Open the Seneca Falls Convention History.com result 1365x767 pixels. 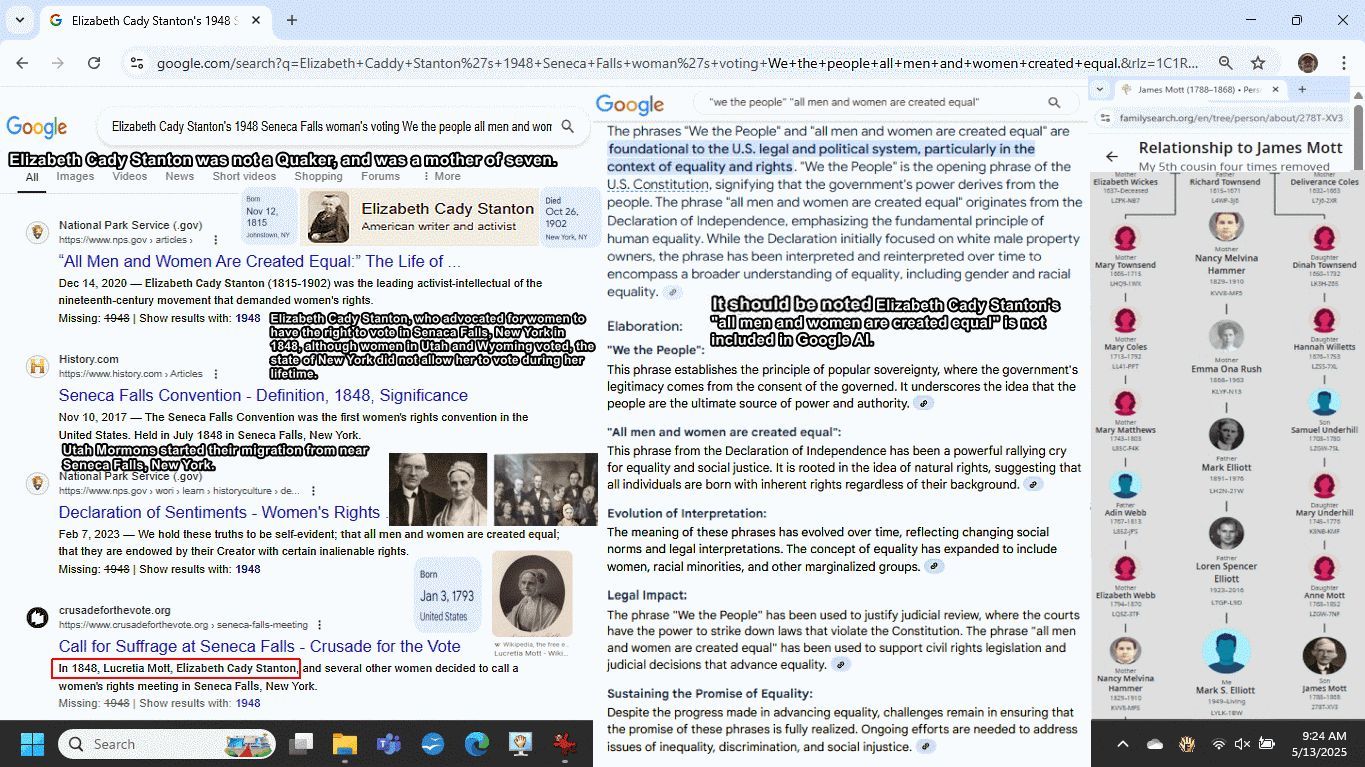point(263,395)
